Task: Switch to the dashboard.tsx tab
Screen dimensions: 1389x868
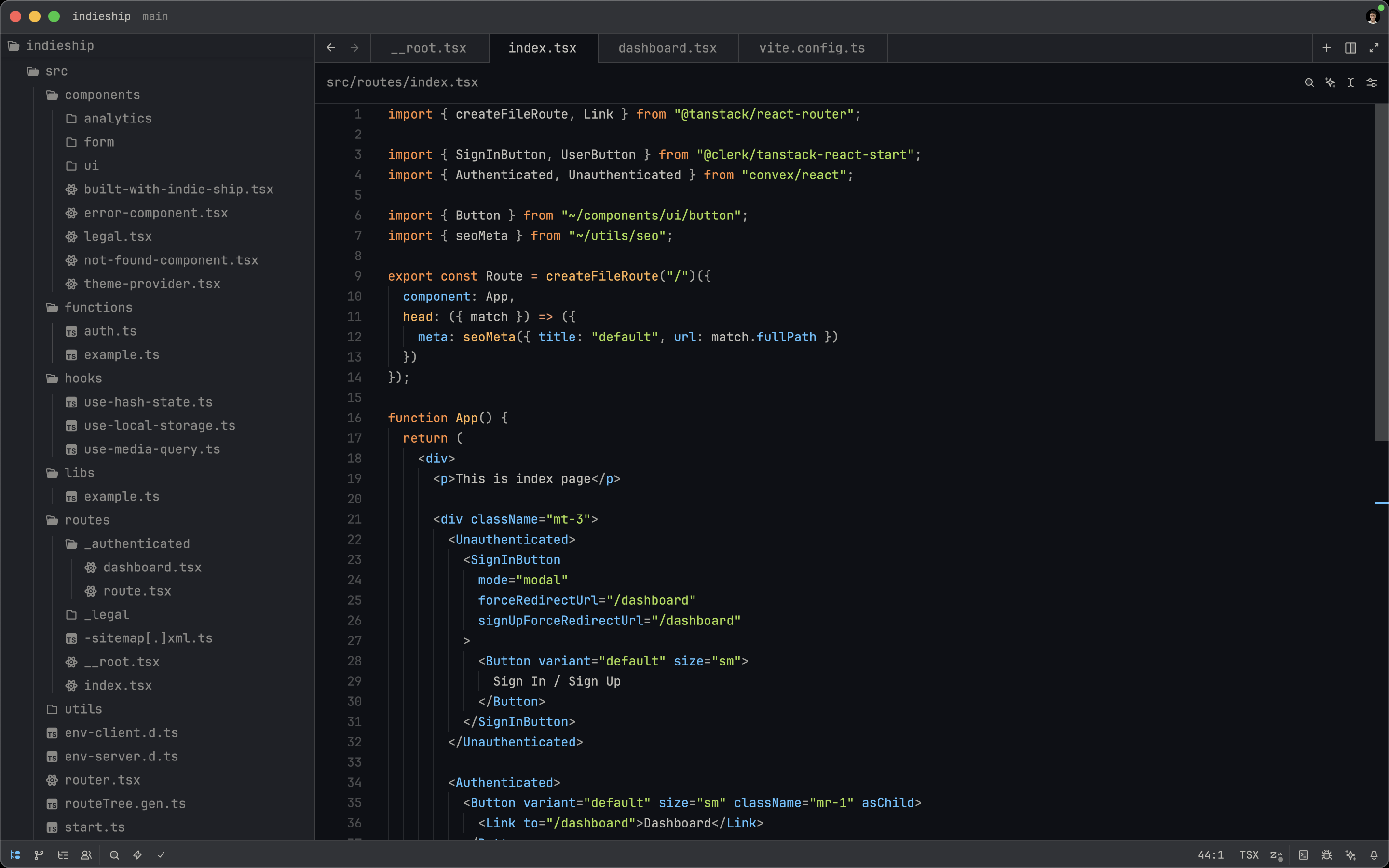Action: click(667, 48)
